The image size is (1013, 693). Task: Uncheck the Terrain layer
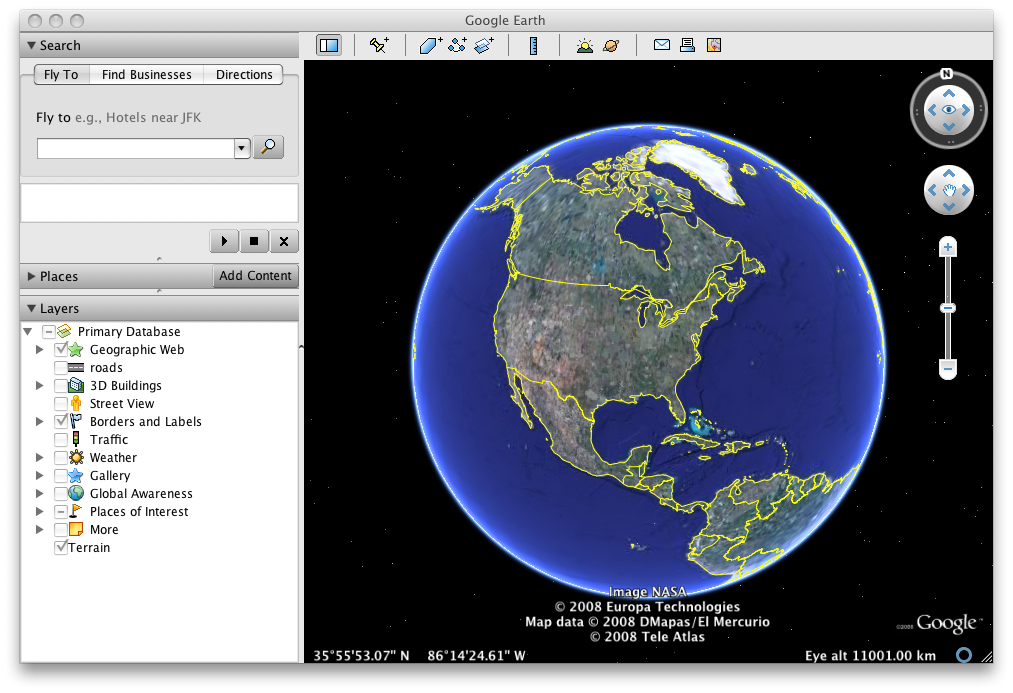[61, 547]
